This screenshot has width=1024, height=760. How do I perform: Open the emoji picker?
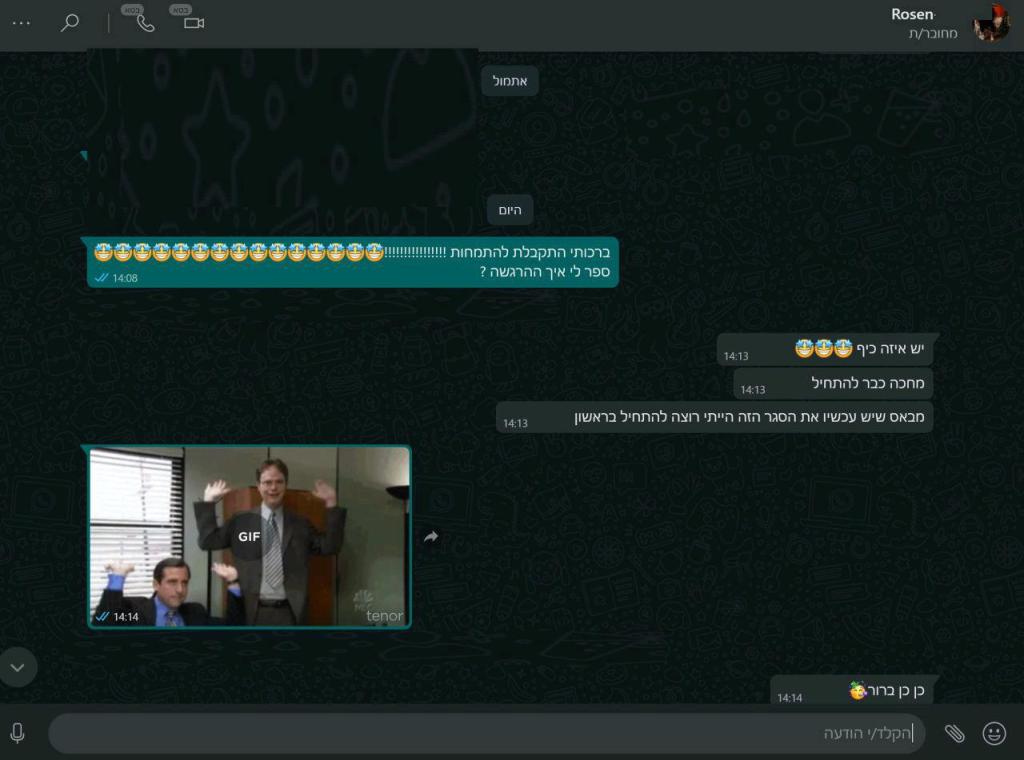pos(994,733)
